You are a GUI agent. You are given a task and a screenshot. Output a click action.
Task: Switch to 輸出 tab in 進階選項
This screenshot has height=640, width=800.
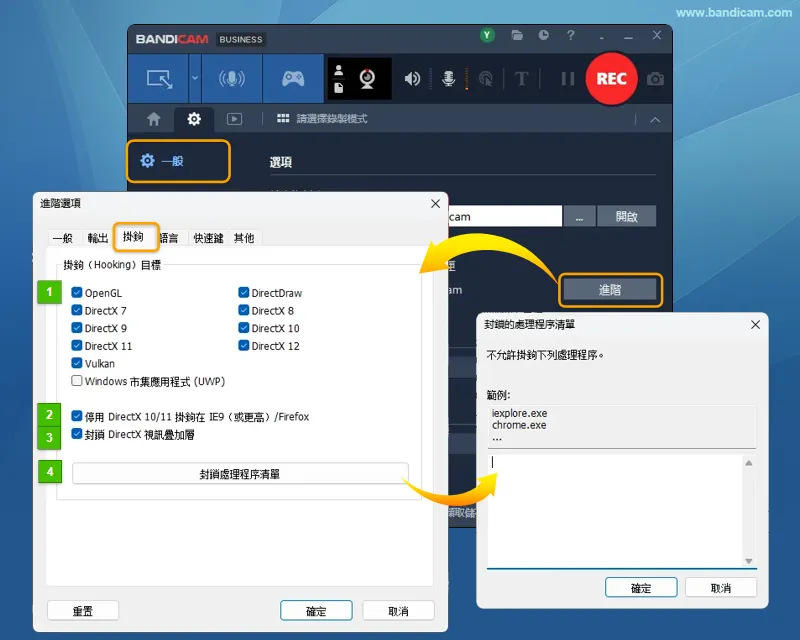point(98,238)
